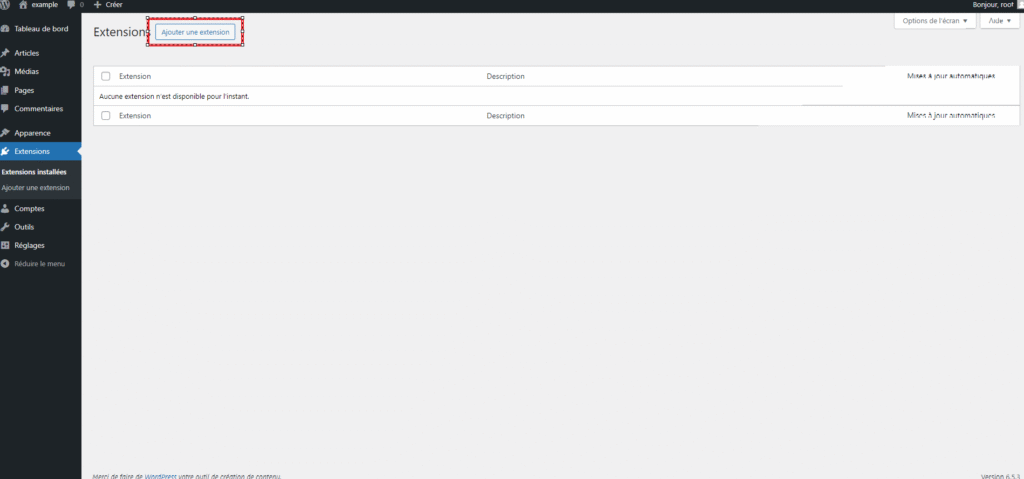Check the bottom select-all Extension checkbox
The image size is (1024, 479).
[x=106, y=116]
